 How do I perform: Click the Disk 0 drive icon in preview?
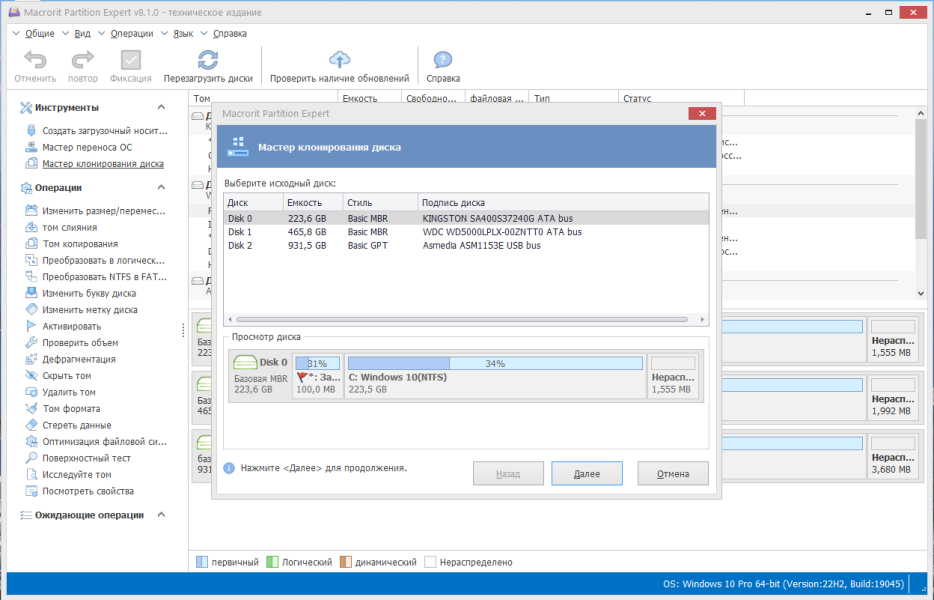click(x=245, y=362)
